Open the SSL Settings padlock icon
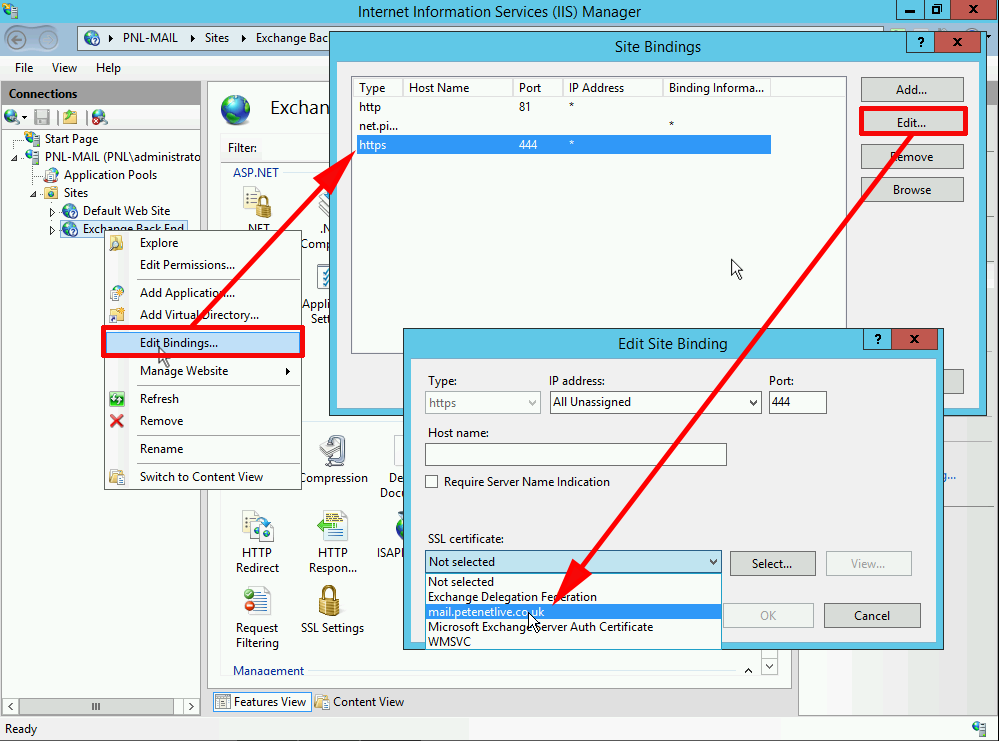Screen dimensions: 999x741 click(329, 601)
